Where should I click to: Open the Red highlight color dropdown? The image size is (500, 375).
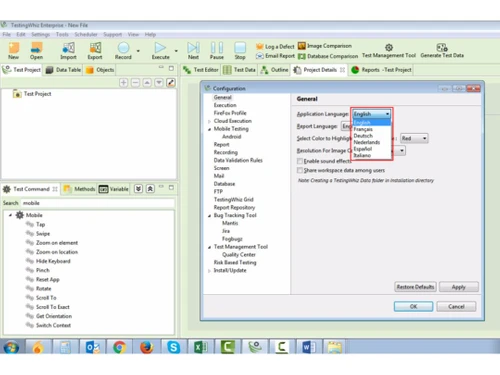tap(414, 138)
